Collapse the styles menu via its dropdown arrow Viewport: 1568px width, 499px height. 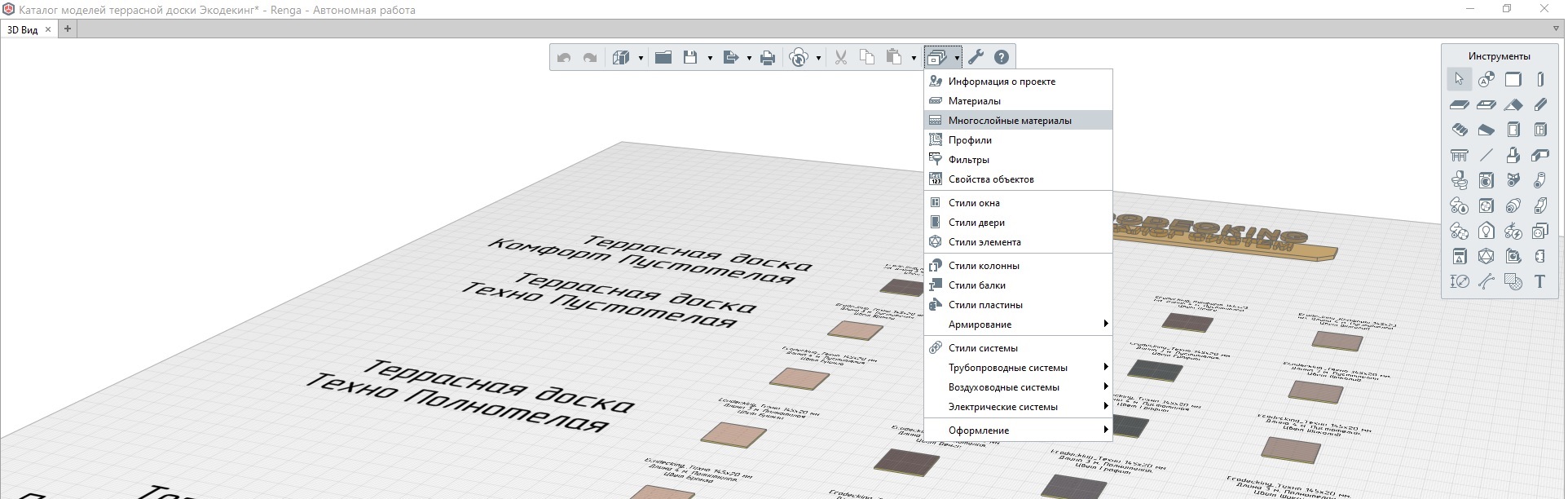point(957,58)
